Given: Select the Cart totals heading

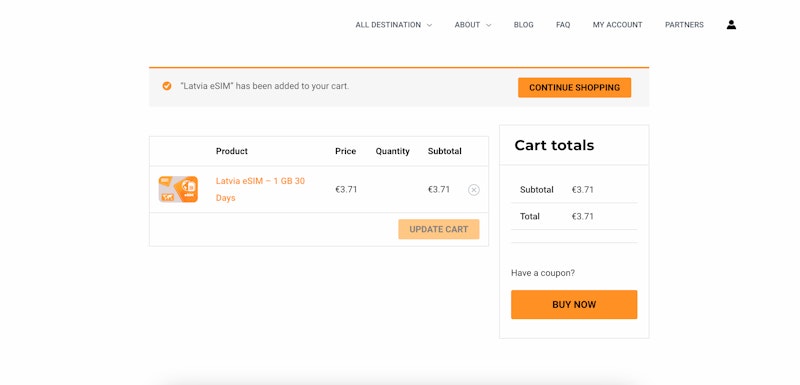Looking at the screenshot, I should point(554,145).
